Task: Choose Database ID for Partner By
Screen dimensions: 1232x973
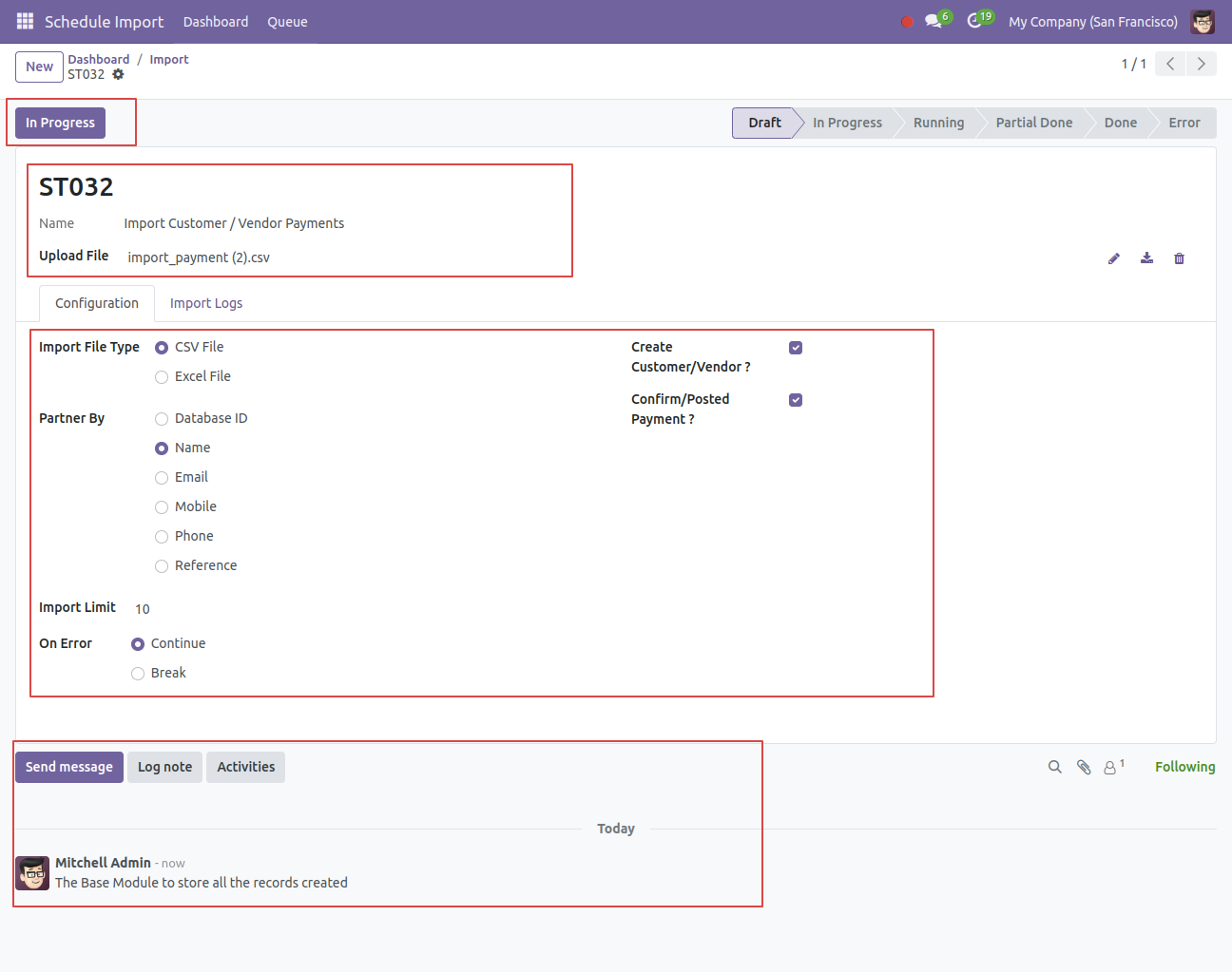Action: [162, 419]
